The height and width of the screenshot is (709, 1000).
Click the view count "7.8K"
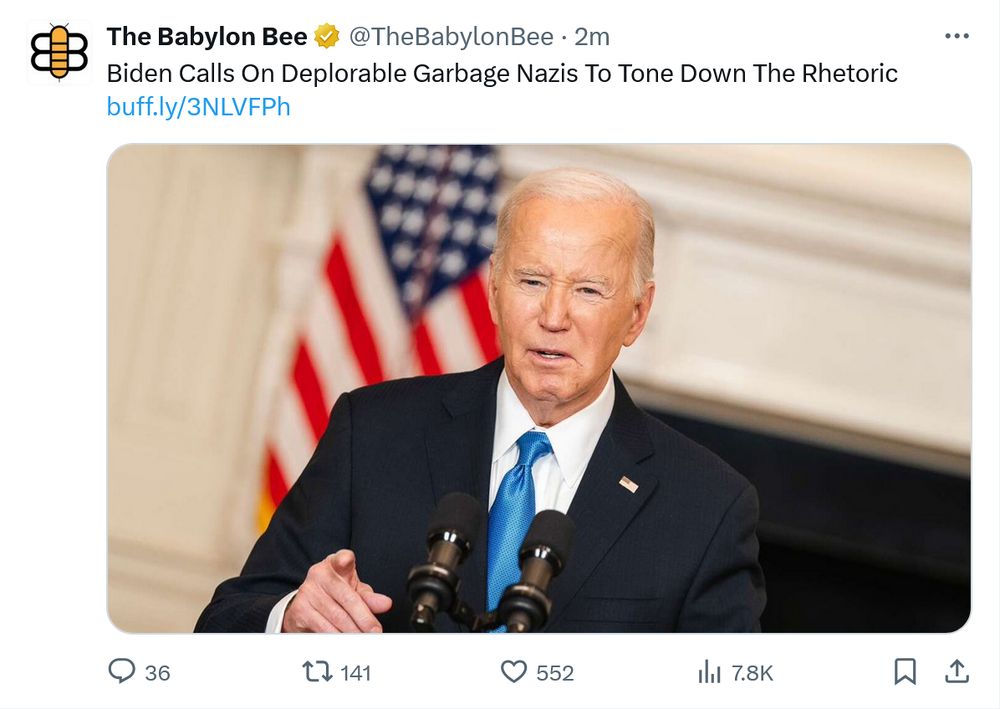[x=751, y=673]
